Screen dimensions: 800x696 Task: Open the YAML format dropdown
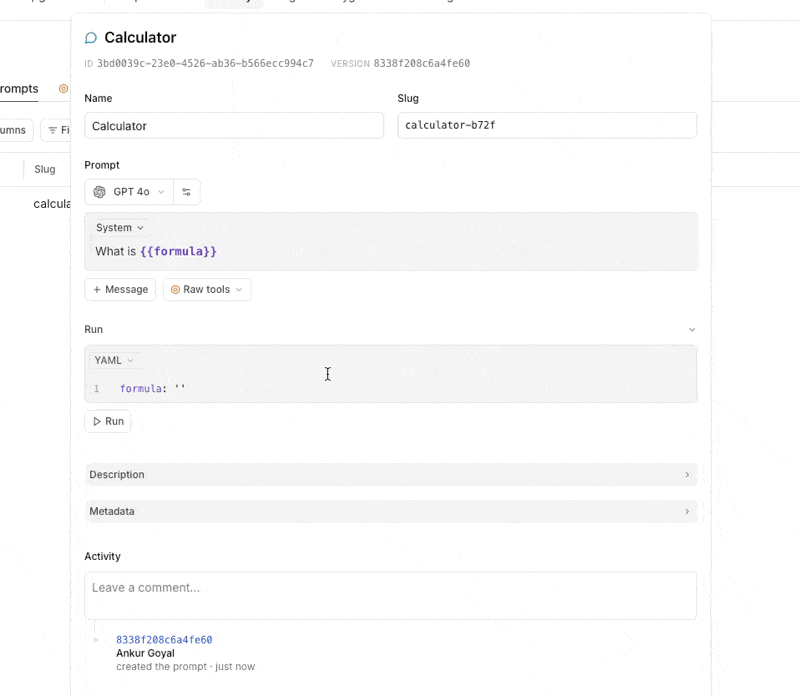114,360
